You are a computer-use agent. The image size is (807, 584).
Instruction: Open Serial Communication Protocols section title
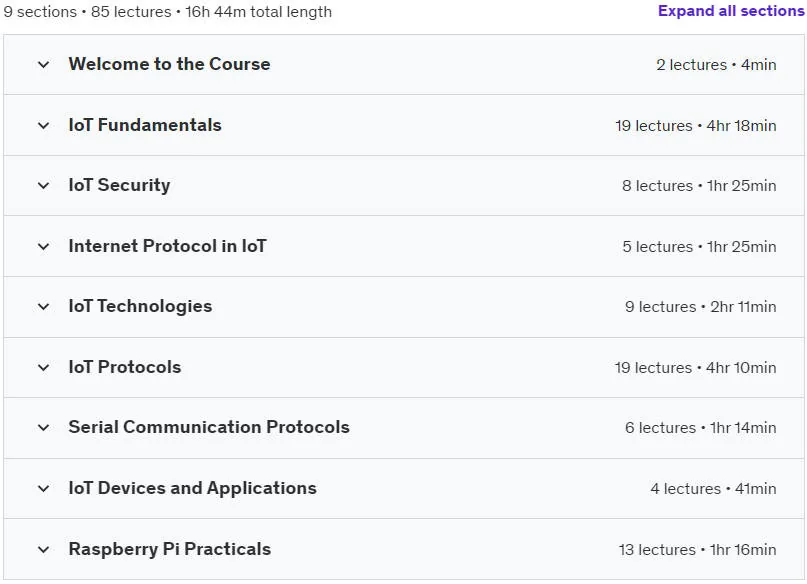[x=209, y=427]
